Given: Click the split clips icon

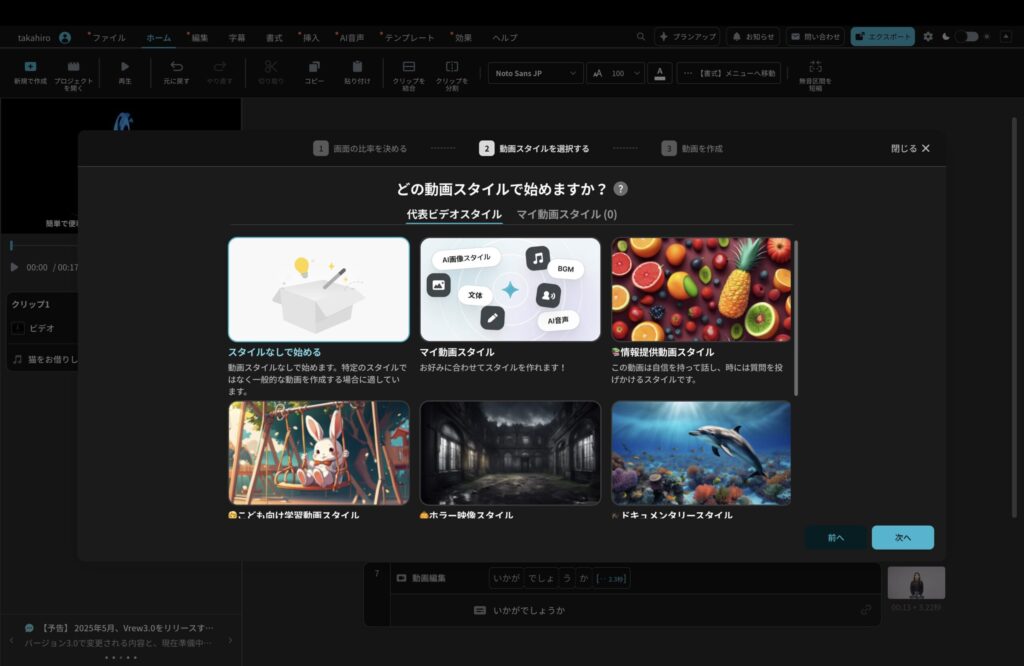Looking at the screenshot, I should click(452, 67).
